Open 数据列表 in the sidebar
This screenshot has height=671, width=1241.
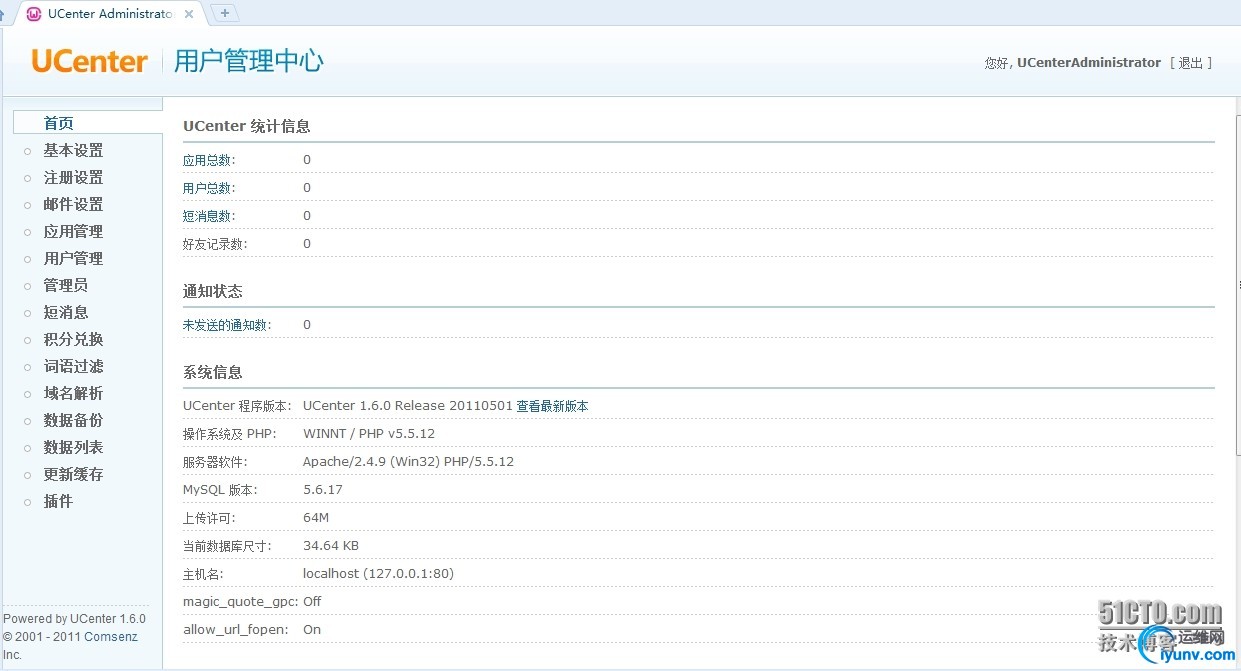tap(73, 447)
